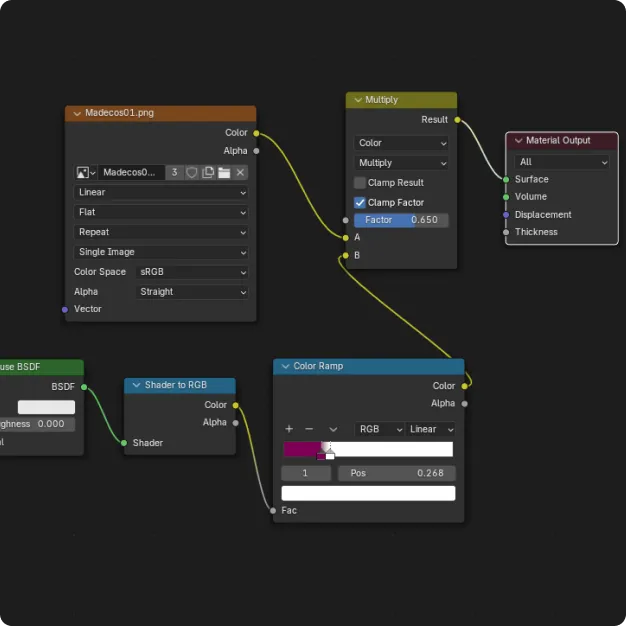626x626 pixels.
Task: Click the Pos 0.268 field
Action: (x=396, y=473)
